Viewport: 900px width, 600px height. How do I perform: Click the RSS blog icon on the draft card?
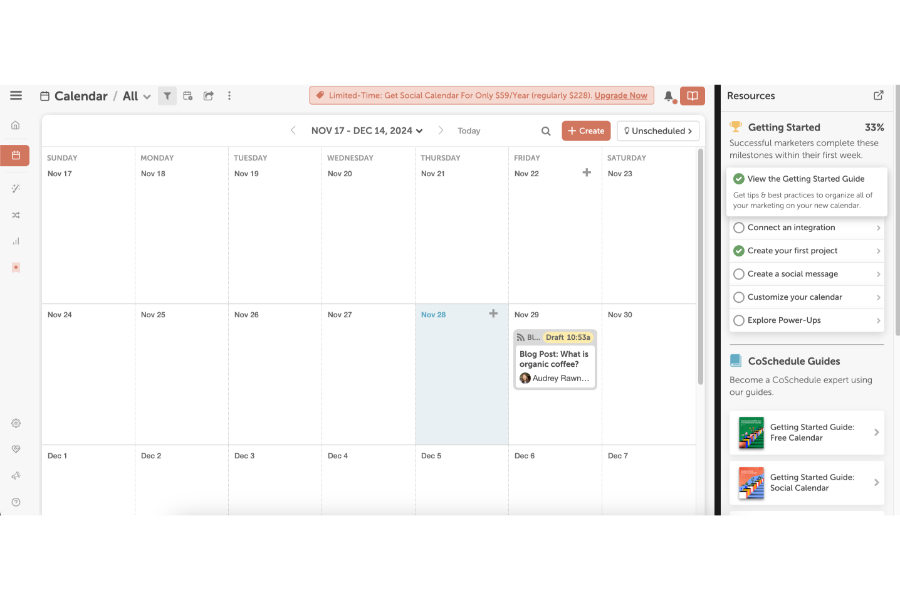[x=521, y=338]
